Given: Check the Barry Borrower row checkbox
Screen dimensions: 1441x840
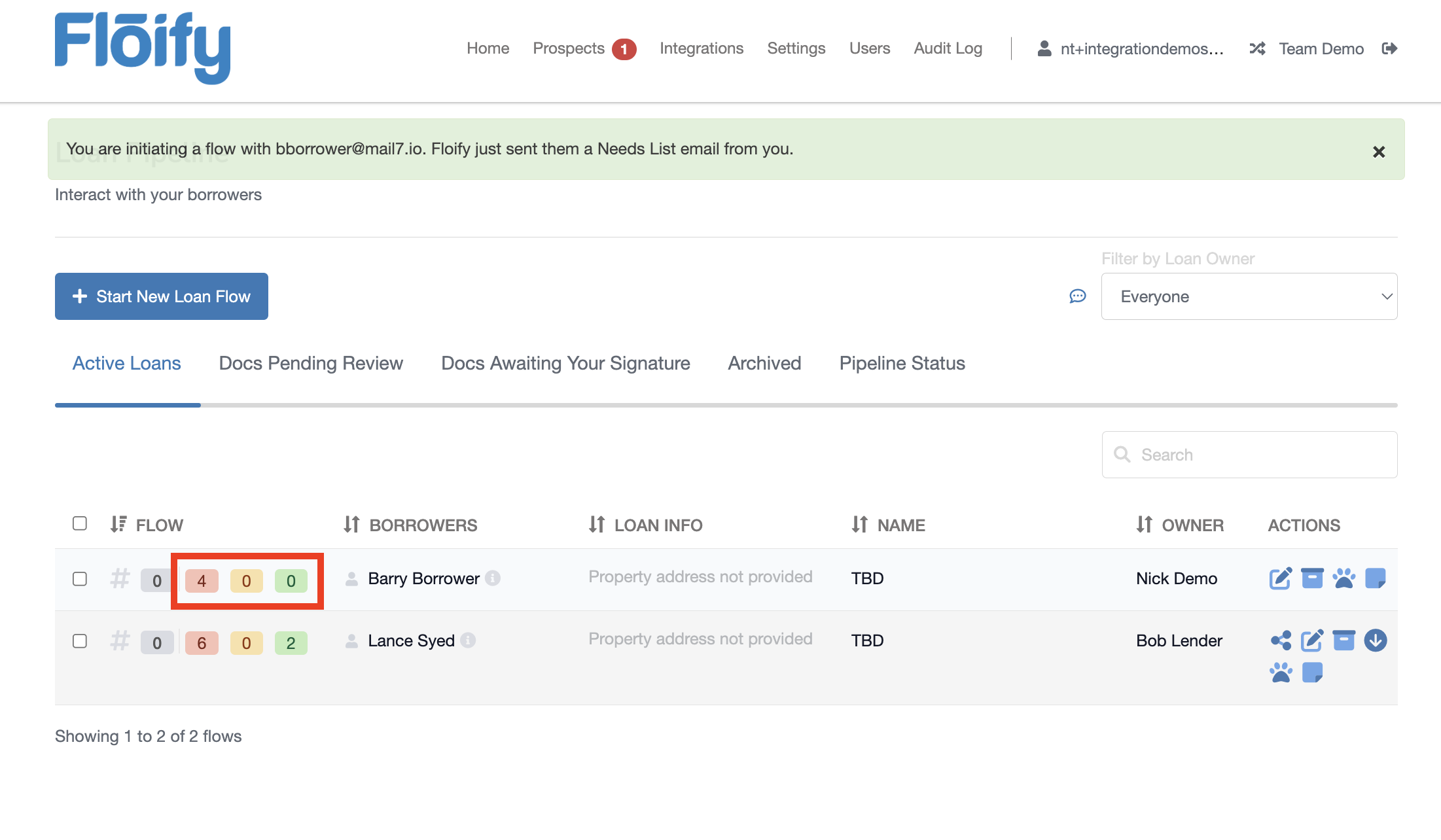Looking at the screenshot, I should point(80,579).
